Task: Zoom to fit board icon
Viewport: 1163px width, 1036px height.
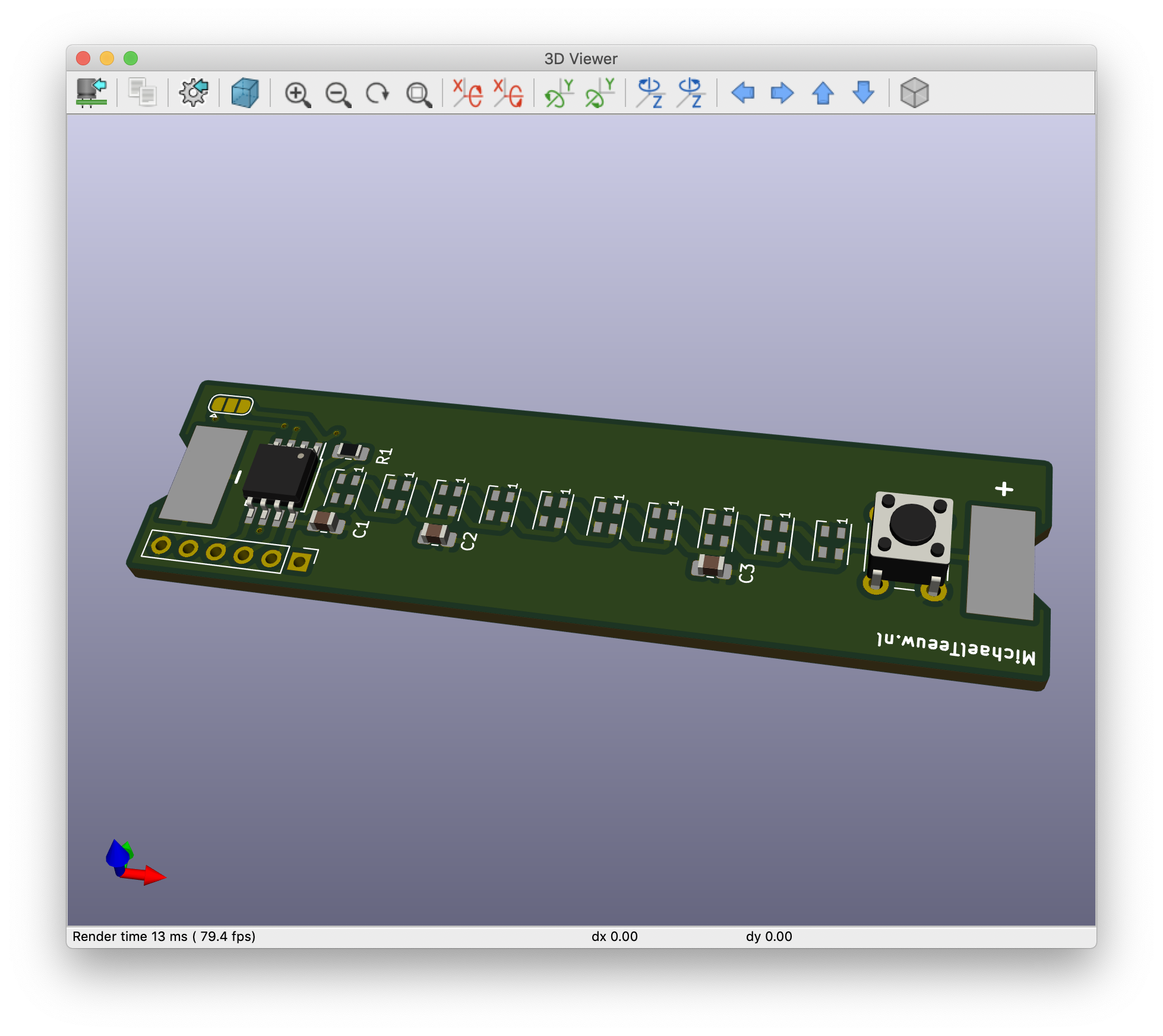Action: click(x=418, y=94)
